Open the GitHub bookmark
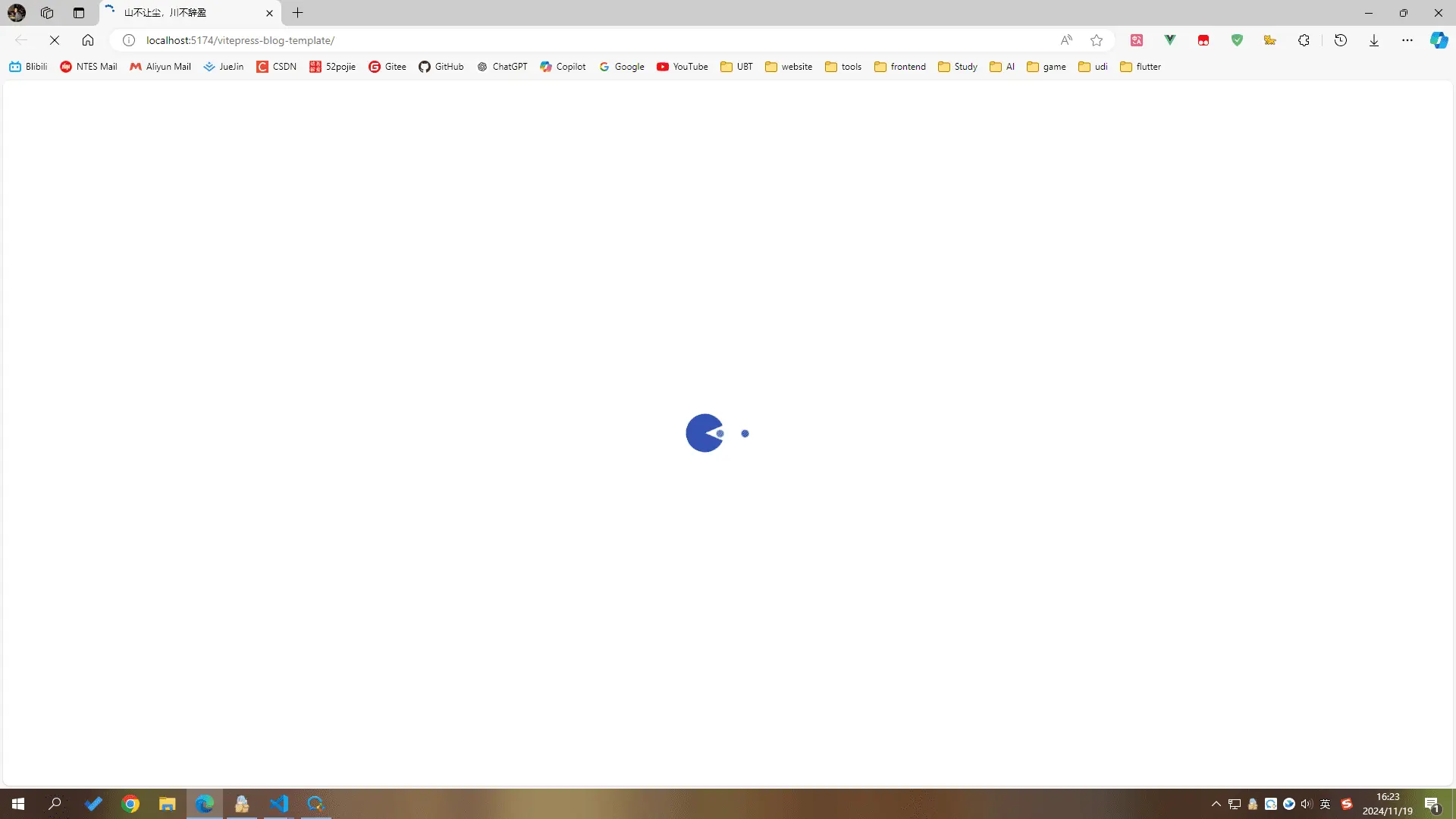Viewport: 1456px width, 819px height. [441, 67]
